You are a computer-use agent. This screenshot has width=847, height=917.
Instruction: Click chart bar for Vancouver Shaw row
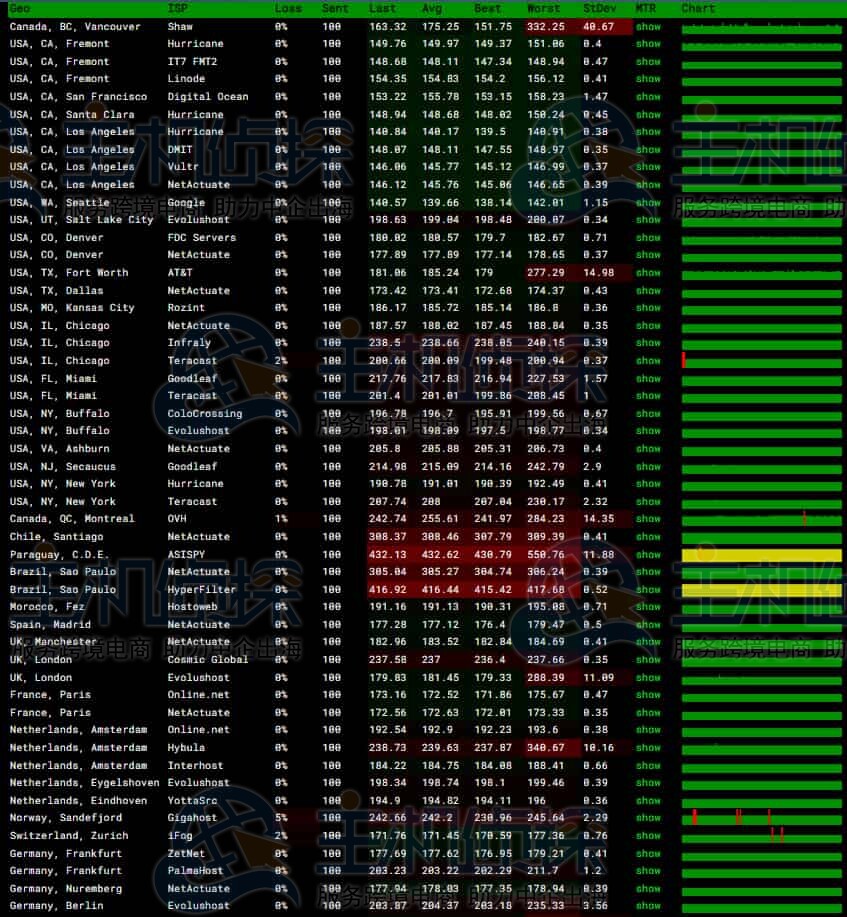762,29
